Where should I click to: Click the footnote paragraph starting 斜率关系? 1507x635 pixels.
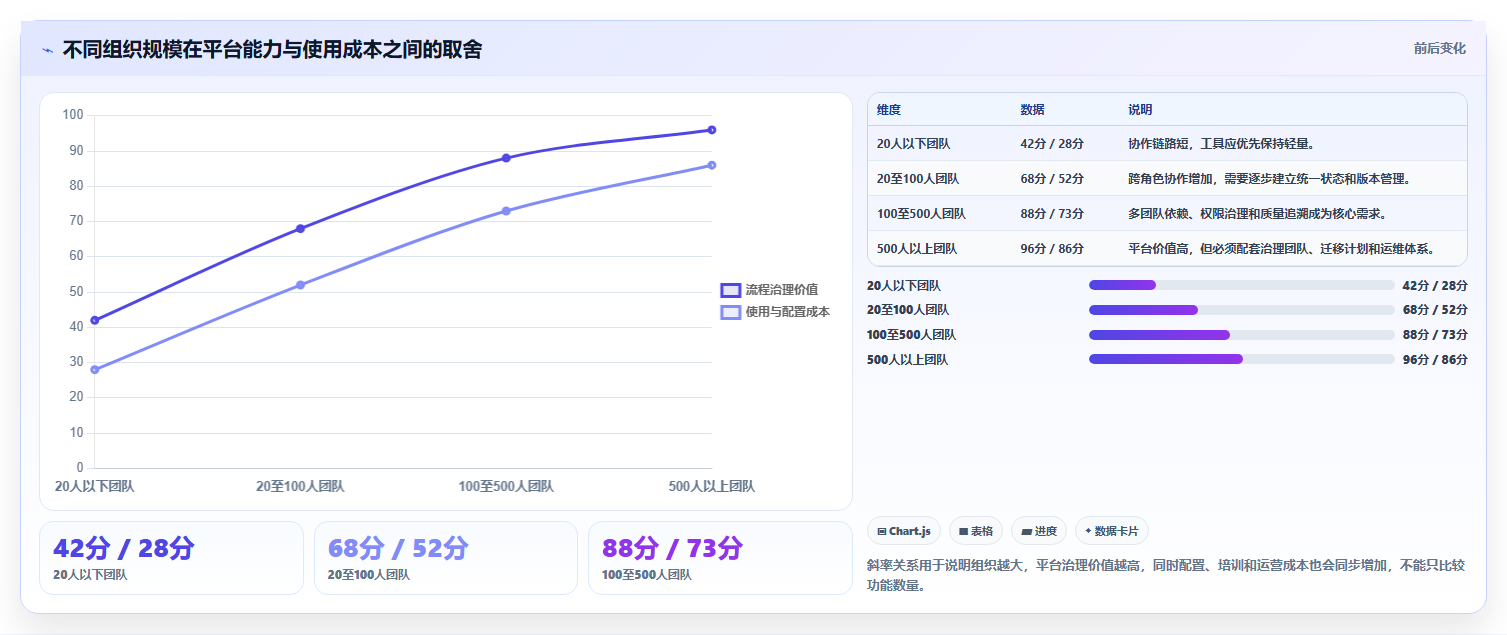[x=1167, y=576]
